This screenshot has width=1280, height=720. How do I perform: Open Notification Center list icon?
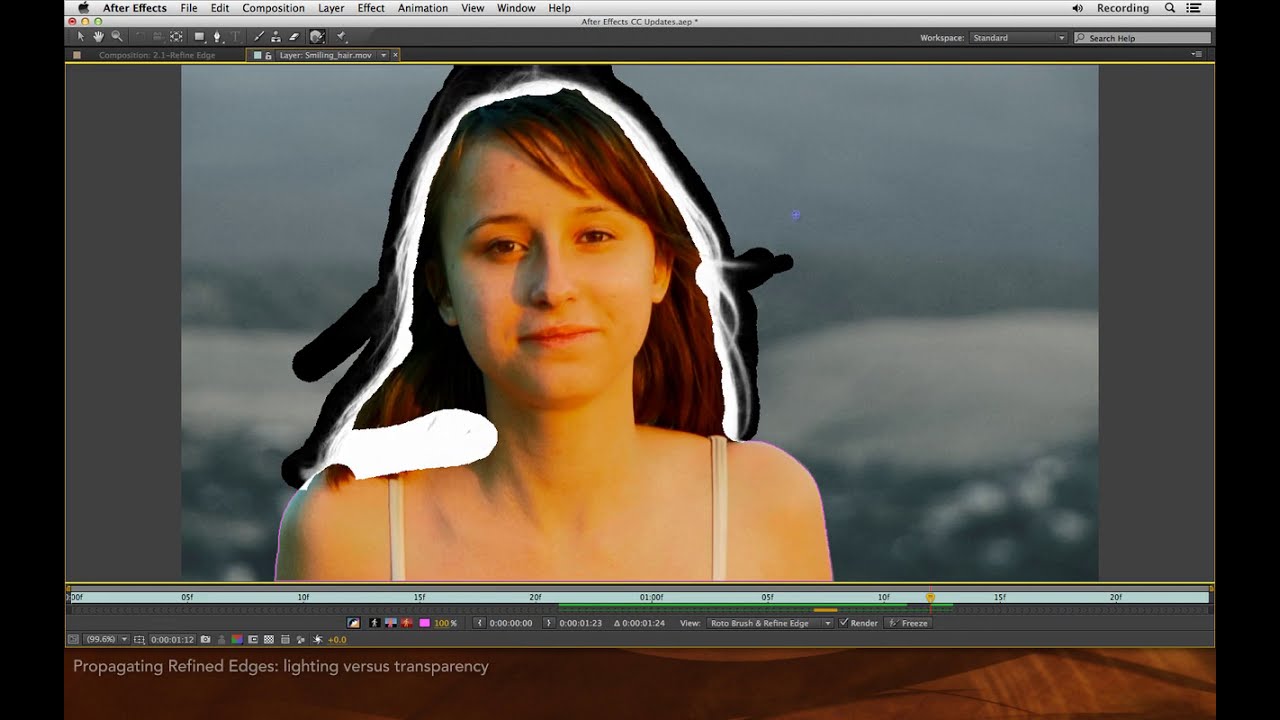(x=1193, y=8)
